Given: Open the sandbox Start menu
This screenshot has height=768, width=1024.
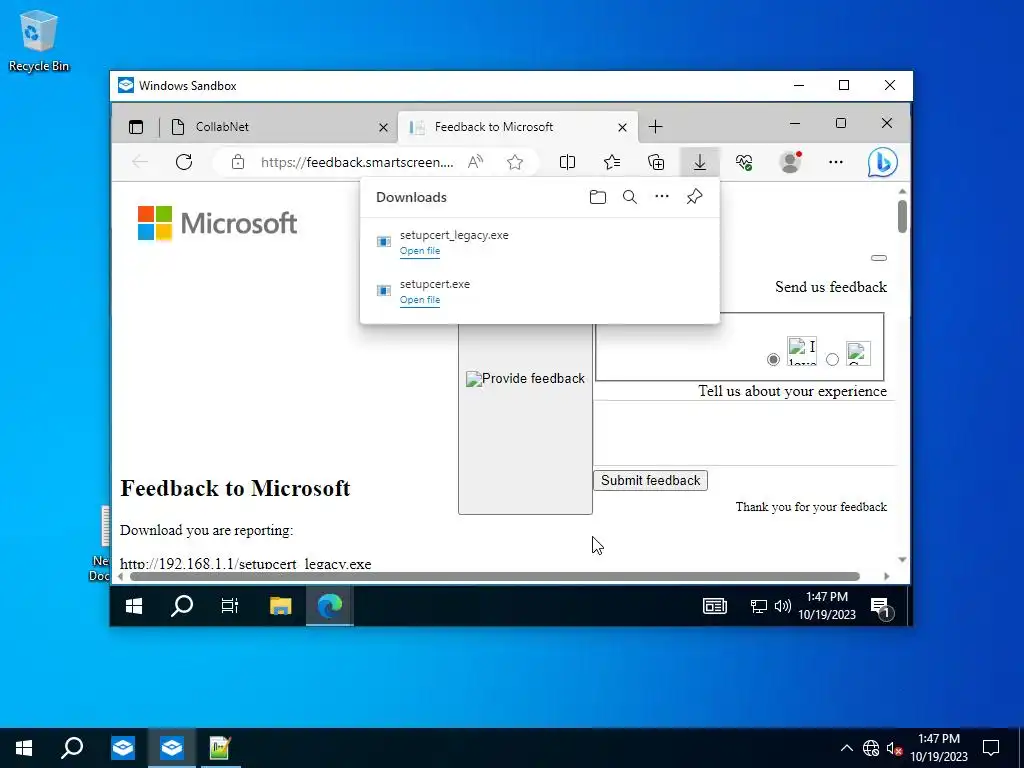Looking at the screenshot, I should tap(134, 606).
